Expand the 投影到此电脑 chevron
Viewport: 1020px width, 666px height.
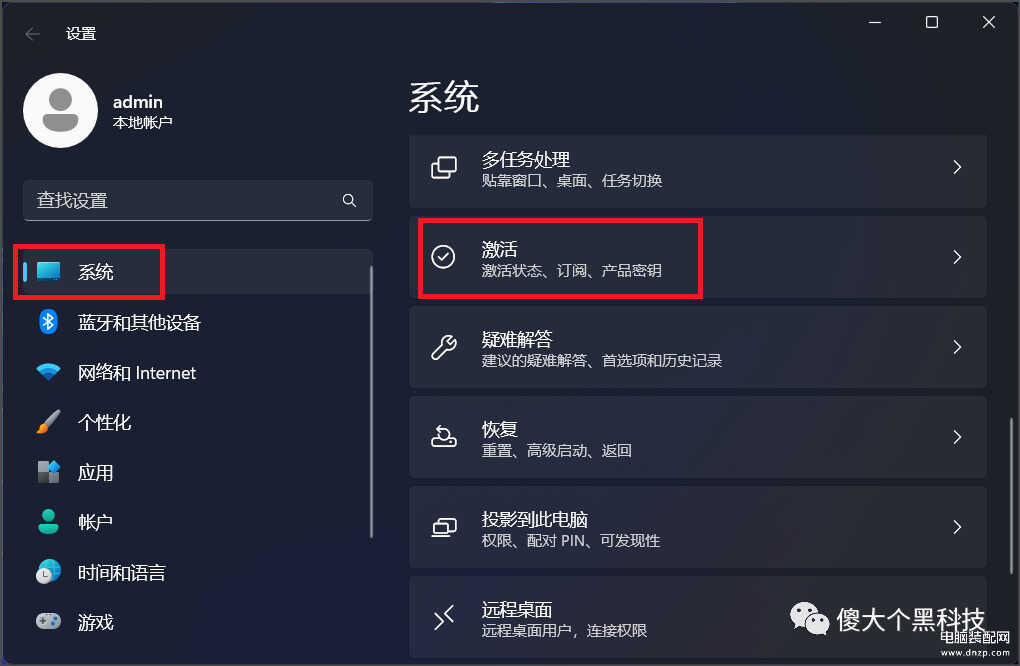(x=957, y=527)
